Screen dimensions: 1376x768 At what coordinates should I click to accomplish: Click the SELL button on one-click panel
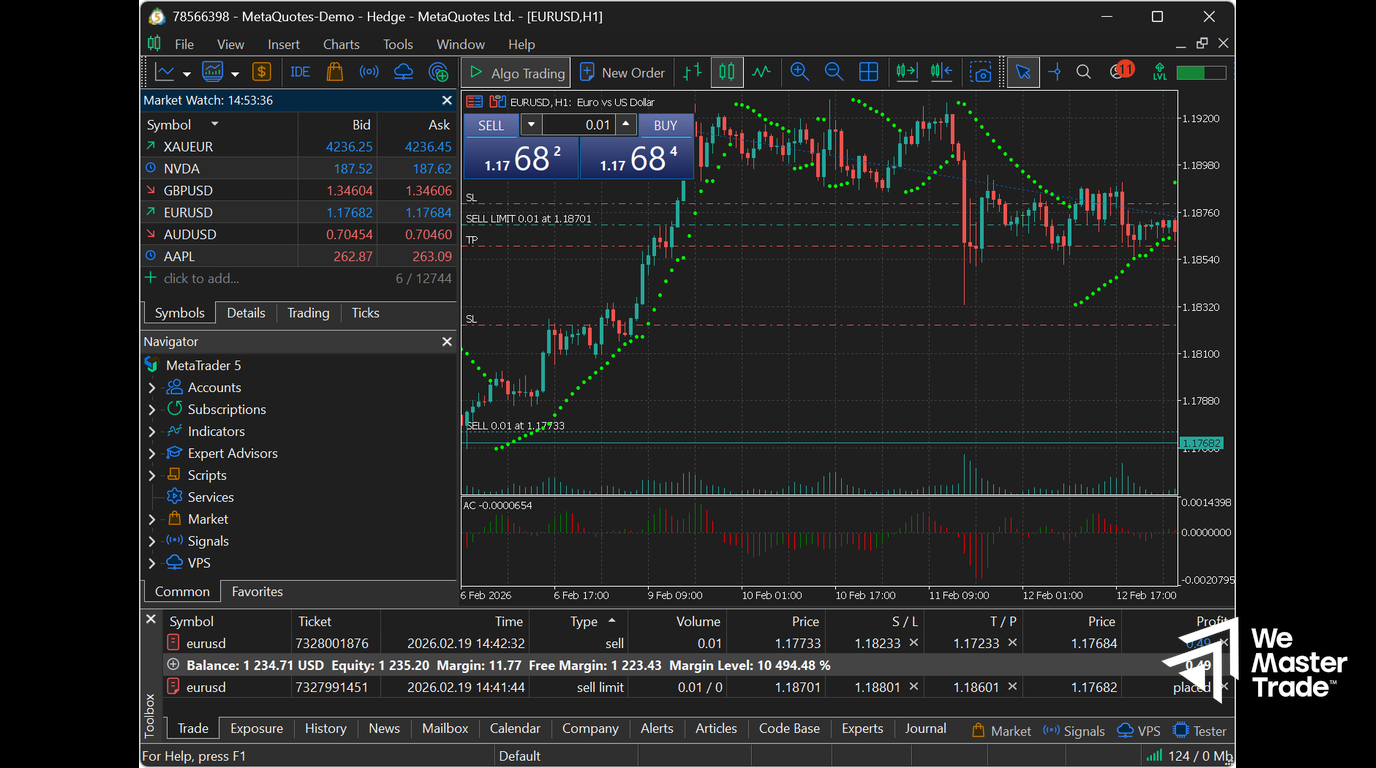(x=491, y=125)
